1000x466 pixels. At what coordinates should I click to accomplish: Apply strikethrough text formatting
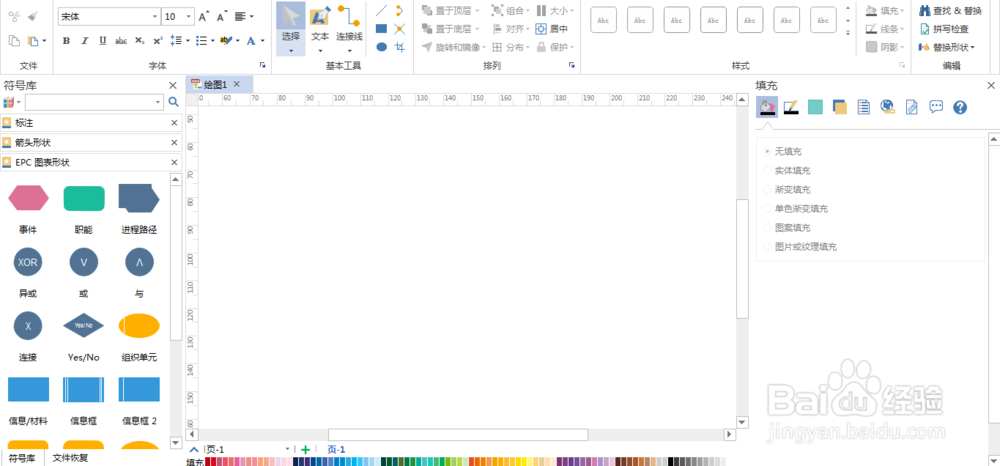[x=121, y=41]
